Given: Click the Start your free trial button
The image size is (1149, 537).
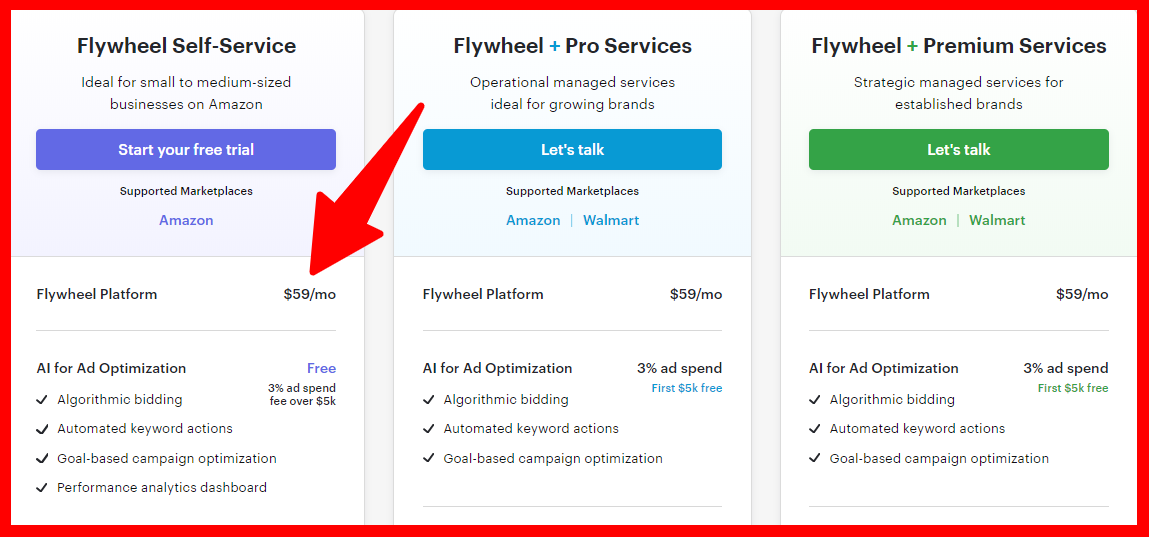Looking at the screenshot, I should point(186,150).
